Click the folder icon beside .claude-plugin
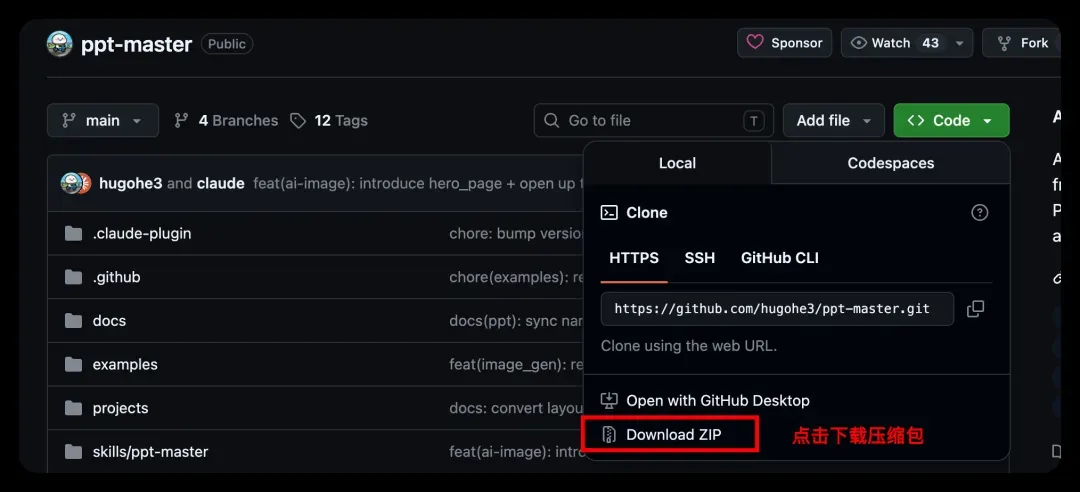Image resolution: width=1080 pixels, height=492 pixels. pos(74,234)
